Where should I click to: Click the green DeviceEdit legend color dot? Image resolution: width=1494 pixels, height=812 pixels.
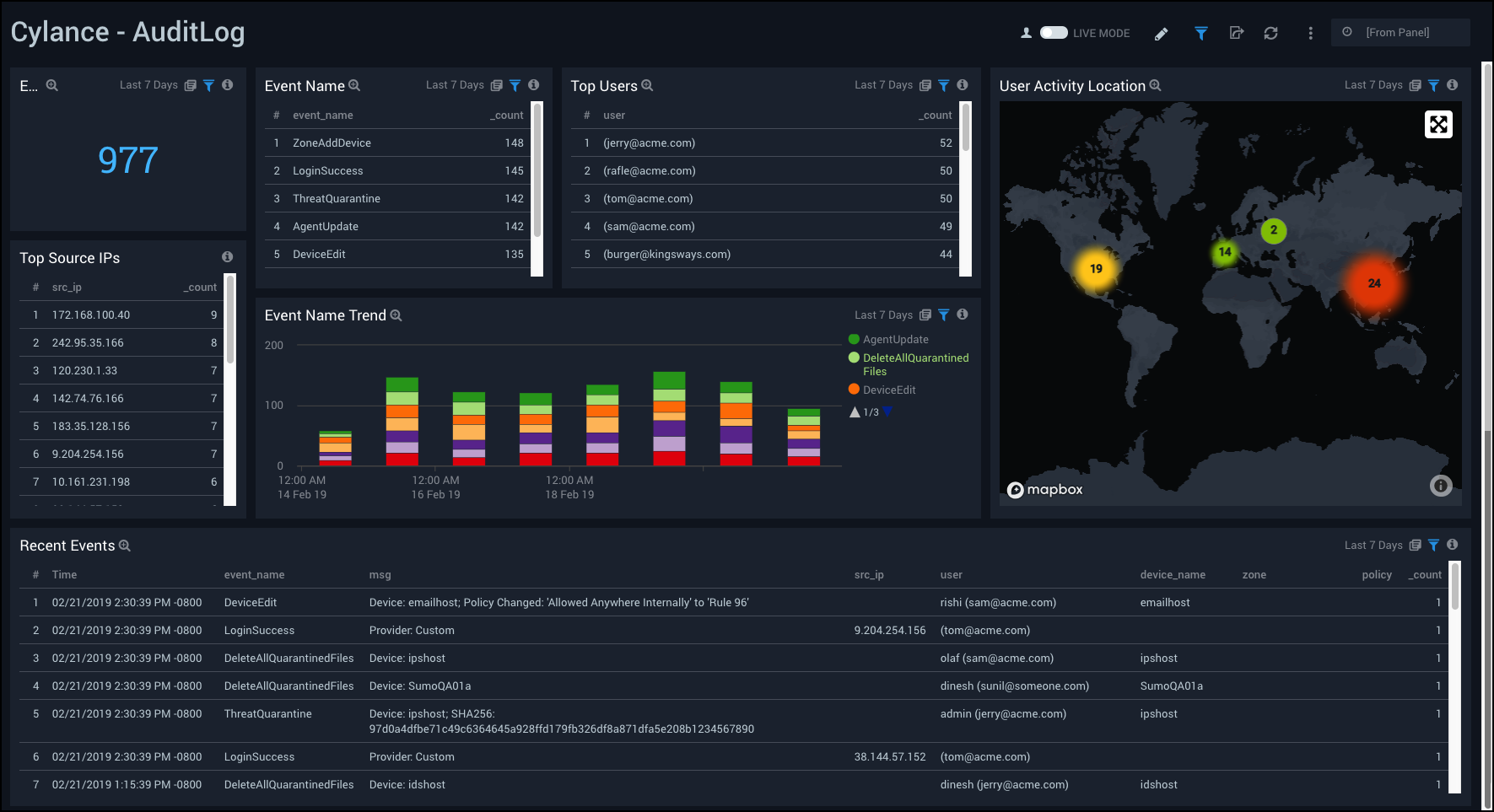point(855,390)
